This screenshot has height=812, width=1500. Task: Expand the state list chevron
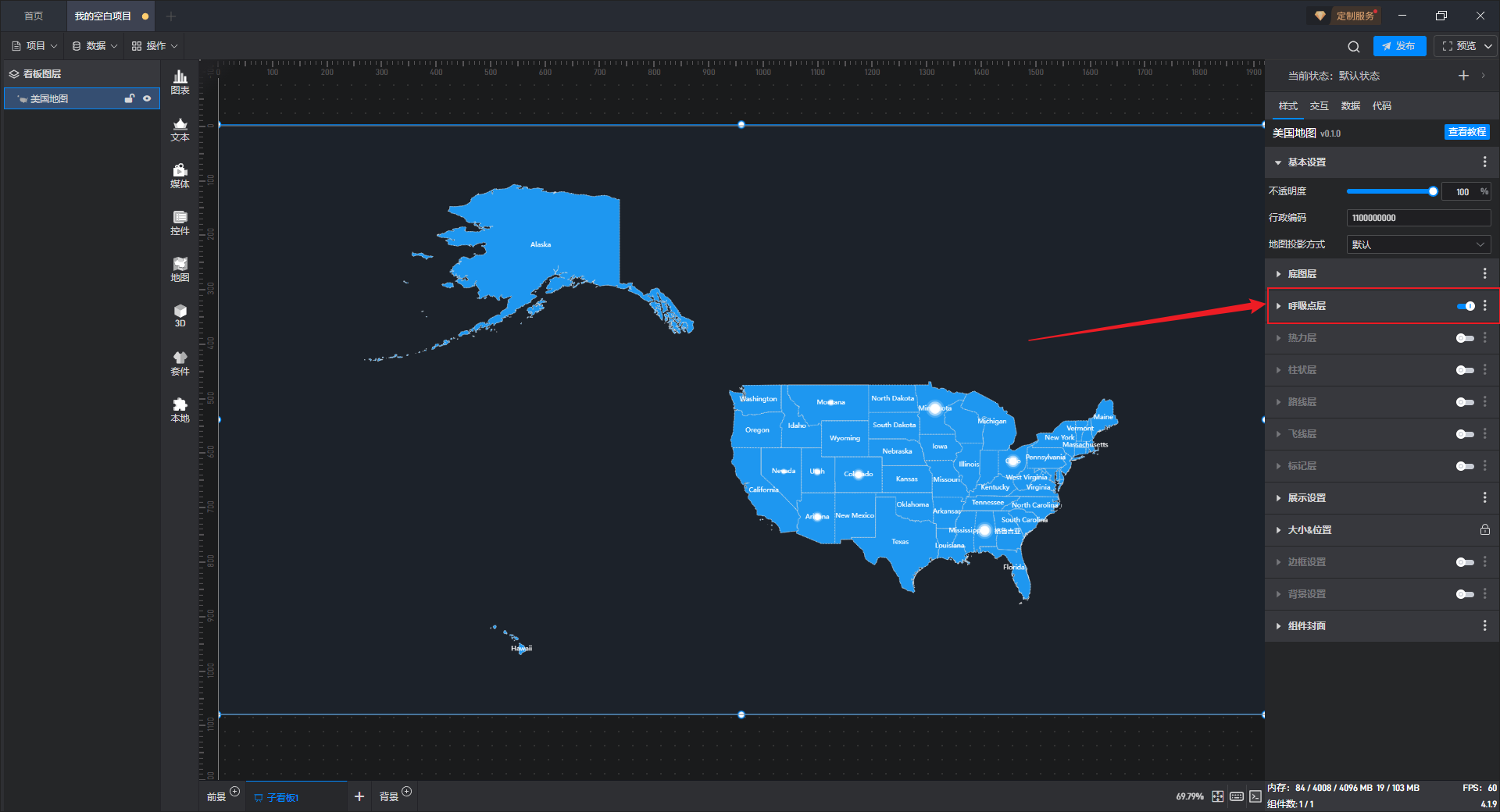1484,76
